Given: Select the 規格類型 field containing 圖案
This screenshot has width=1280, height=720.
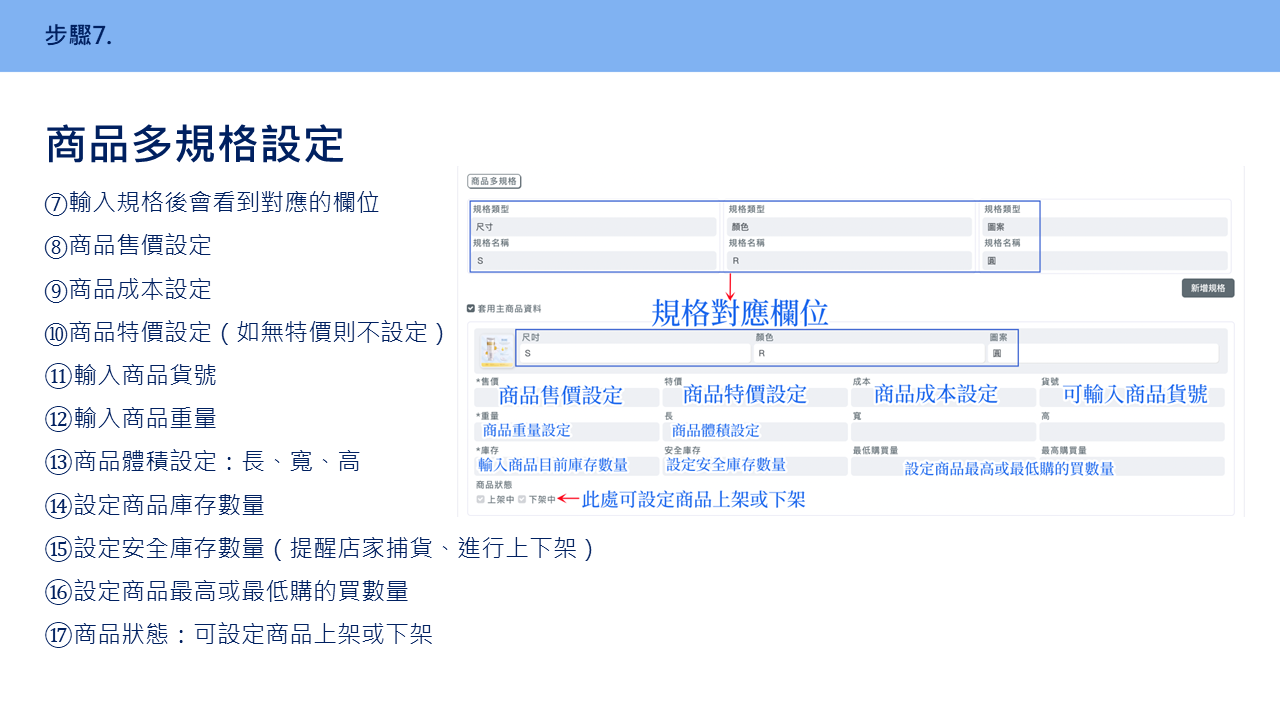Looking at the screenshot, I should 1105,227.
